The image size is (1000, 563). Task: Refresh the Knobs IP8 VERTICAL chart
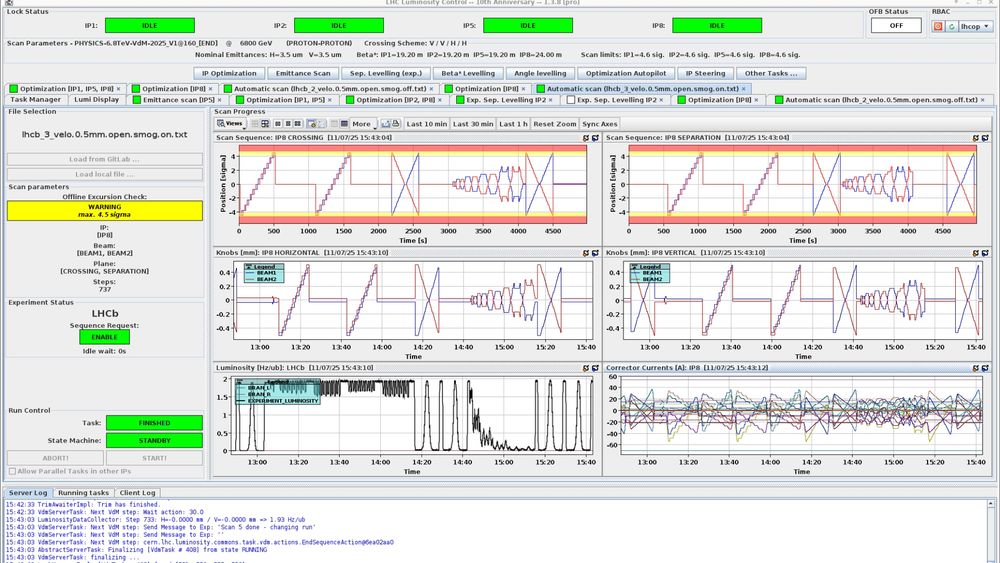(975, 253)
